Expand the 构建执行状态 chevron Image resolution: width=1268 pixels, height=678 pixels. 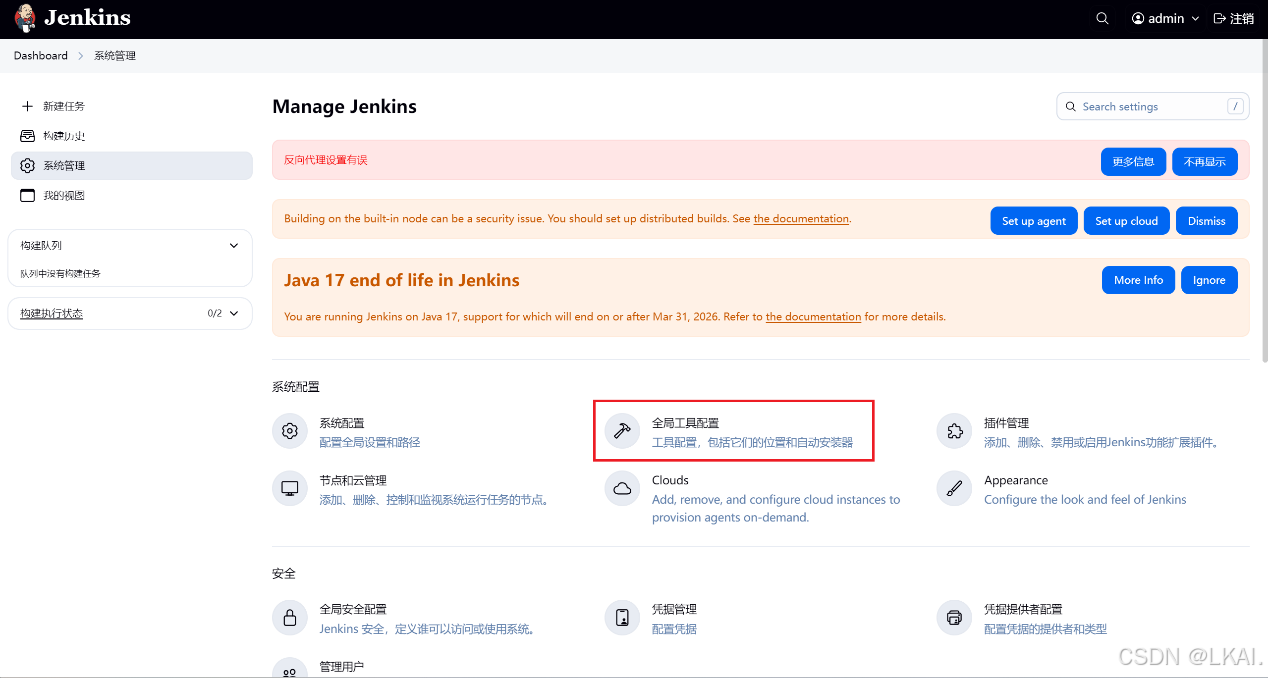(234, 313)
